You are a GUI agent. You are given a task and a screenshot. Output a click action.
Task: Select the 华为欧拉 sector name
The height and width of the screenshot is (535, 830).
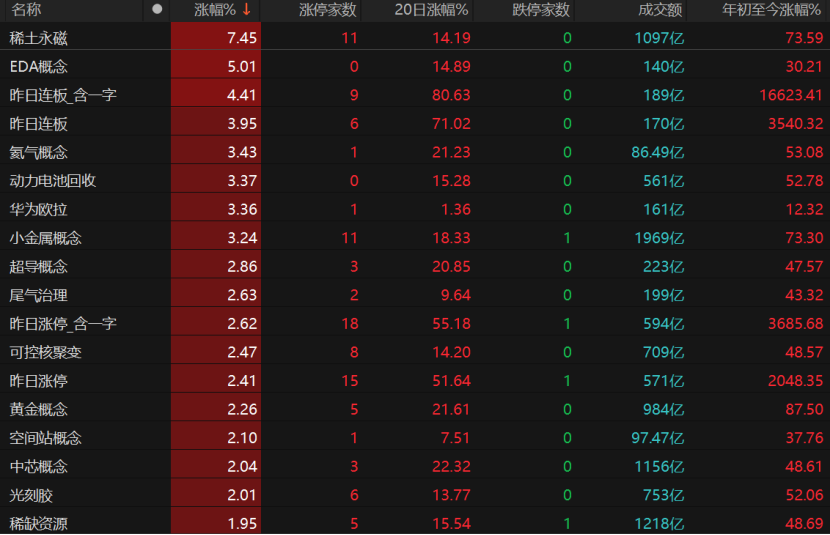coord(39,210)
